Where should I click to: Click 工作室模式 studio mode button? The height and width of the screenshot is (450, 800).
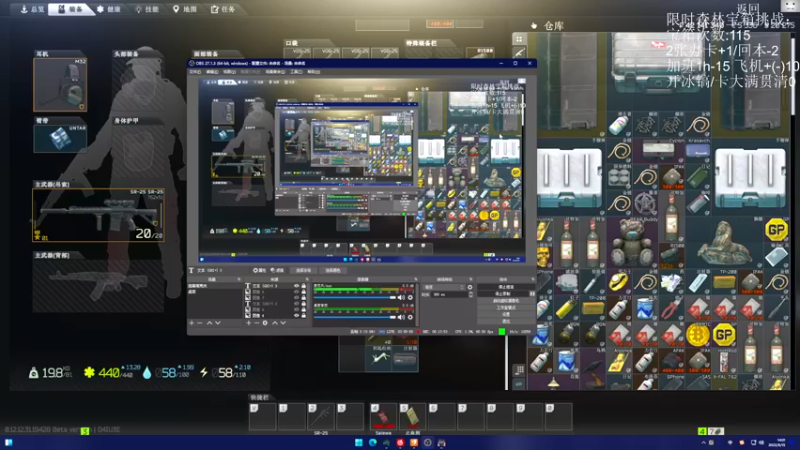pyautogui.click(x=507, y=307)
